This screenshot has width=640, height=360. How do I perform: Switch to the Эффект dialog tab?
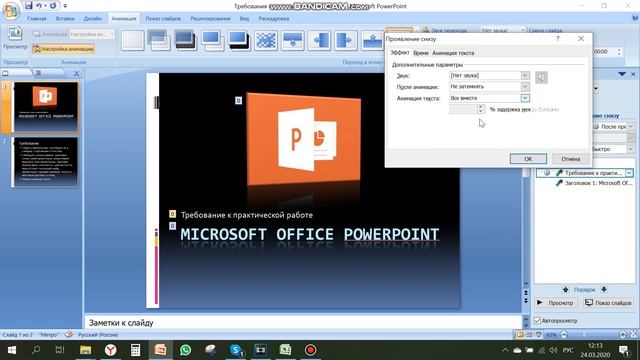(400, 53)
